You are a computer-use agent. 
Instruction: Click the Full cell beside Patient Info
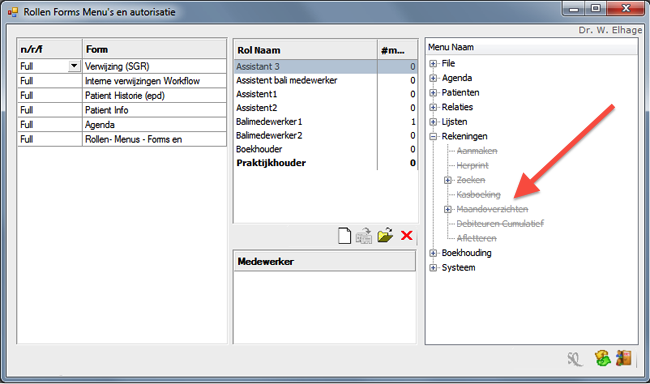click(50, 110)
